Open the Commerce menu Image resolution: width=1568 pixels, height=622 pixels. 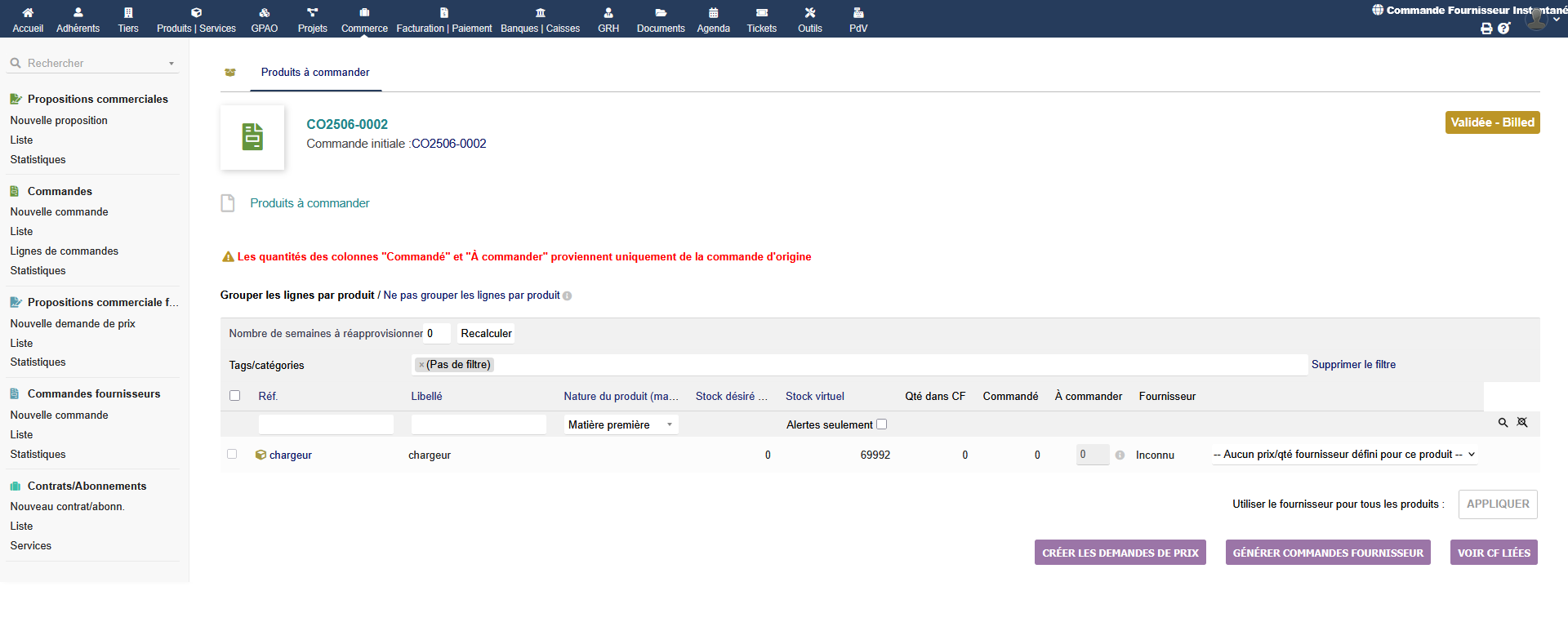pyautogui.click(x=364, y=20)
